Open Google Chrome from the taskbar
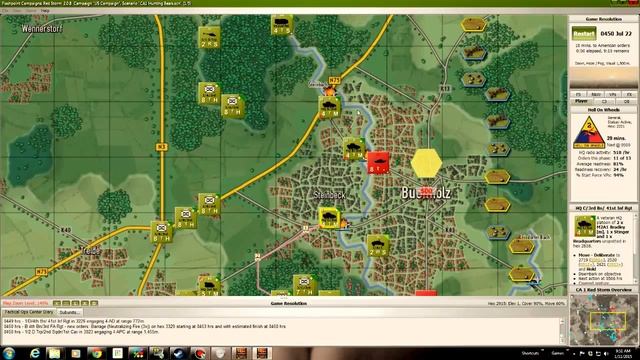Viewport: 640px width, 360px height. click(x=96, y=353)
